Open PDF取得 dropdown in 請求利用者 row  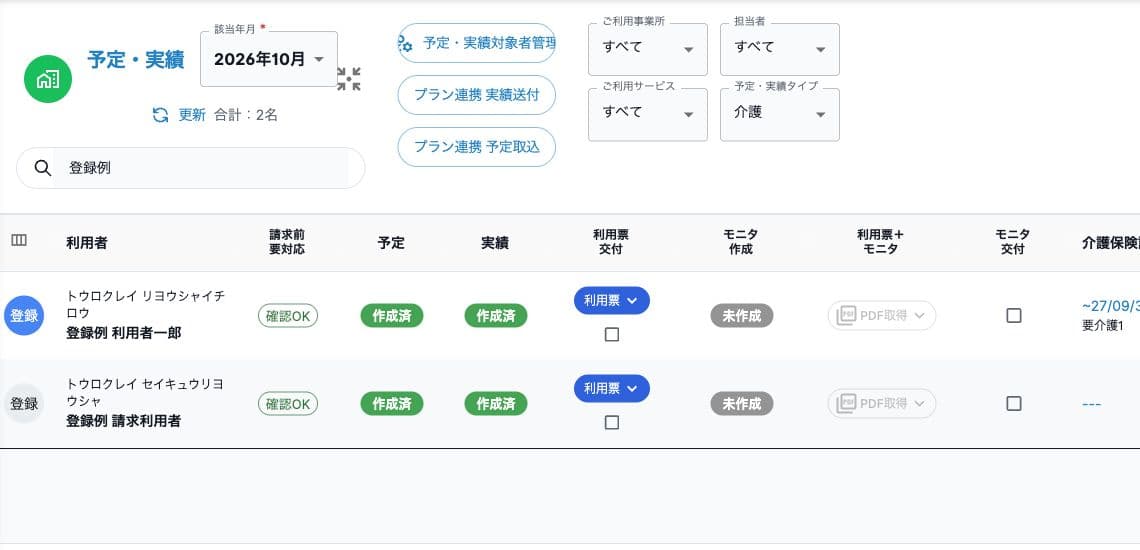pyautogui.click(x=882, y=404)
